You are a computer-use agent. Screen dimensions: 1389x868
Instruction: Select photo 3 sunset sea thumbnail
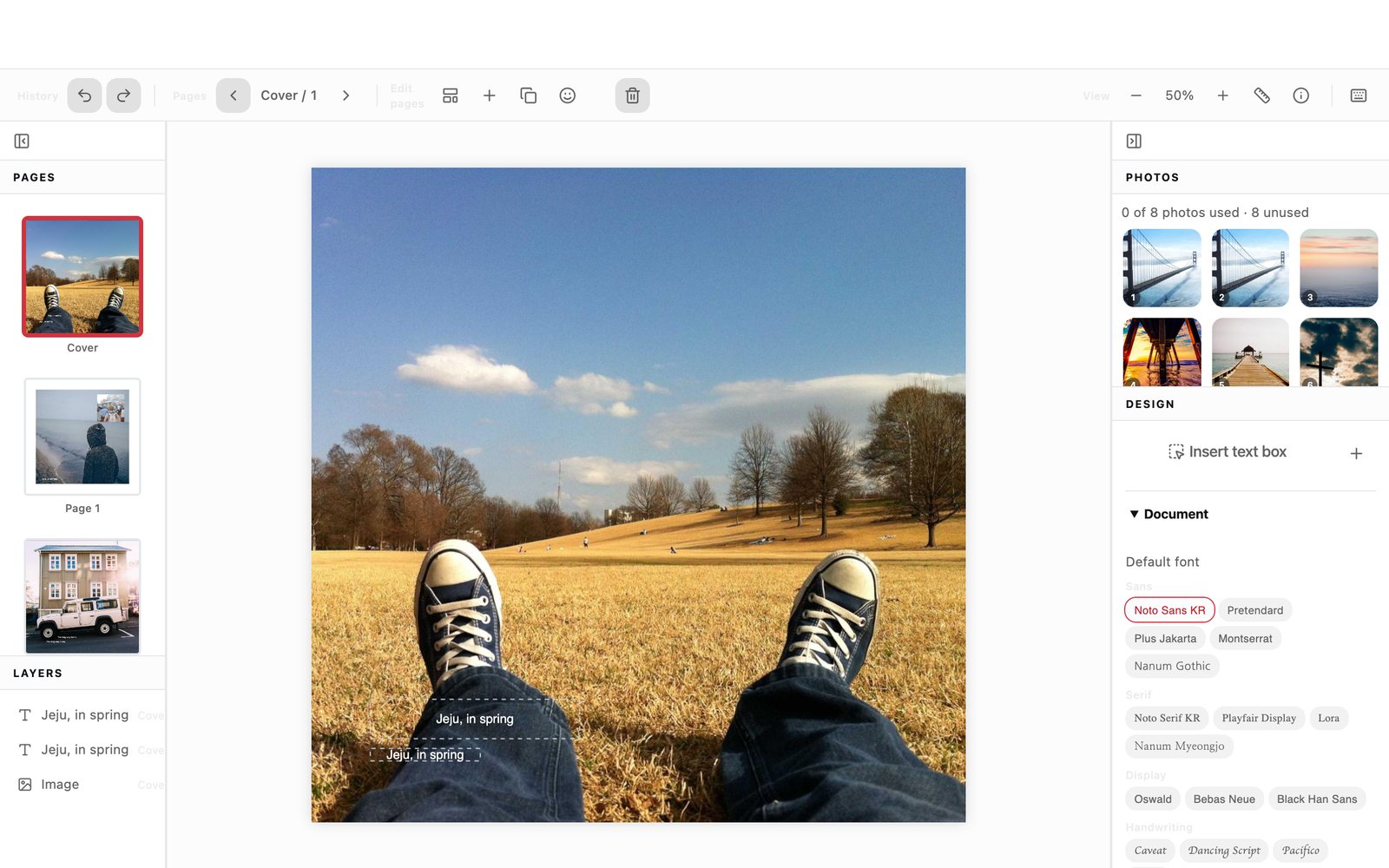click(x=1339, y=268)
